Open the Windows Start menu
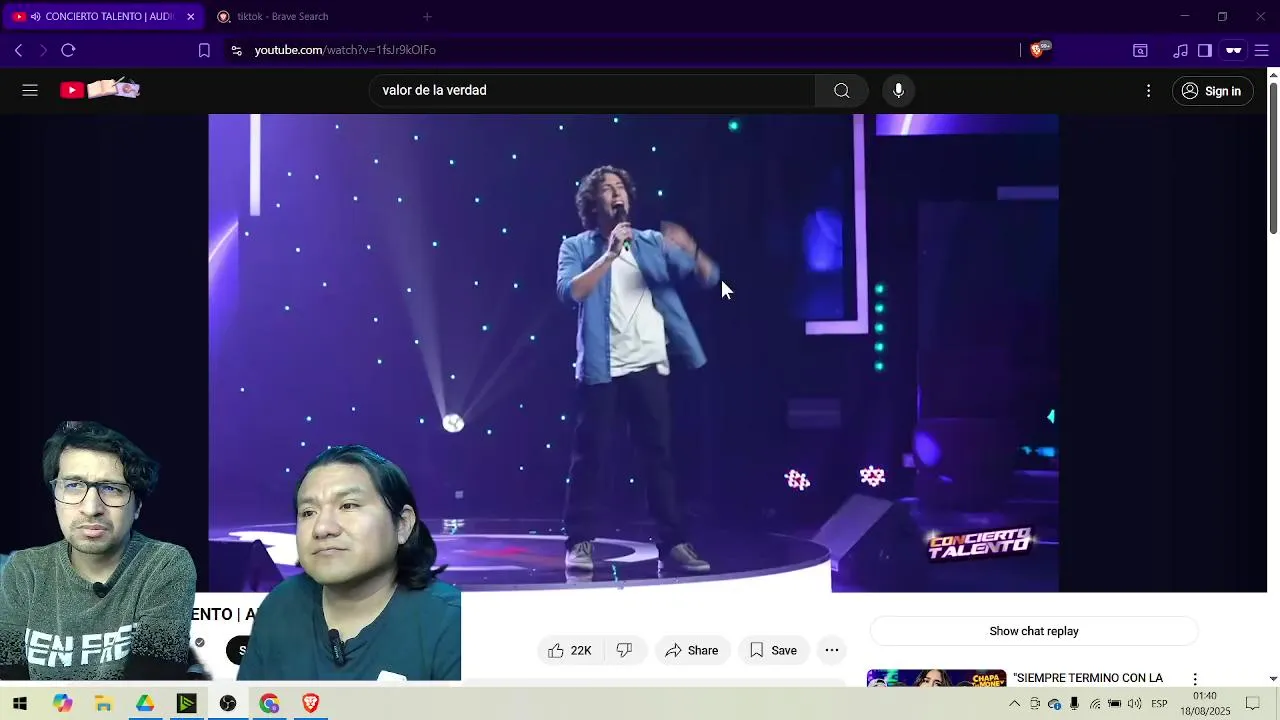The width and height of the screenshot is (1280, 720). [20, 704]
